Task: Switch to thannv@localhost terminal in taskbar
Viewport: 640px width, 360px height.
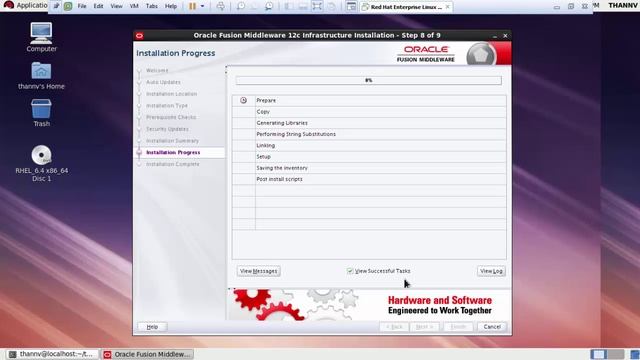Action: pyautogui.click(x=52, y=354)
